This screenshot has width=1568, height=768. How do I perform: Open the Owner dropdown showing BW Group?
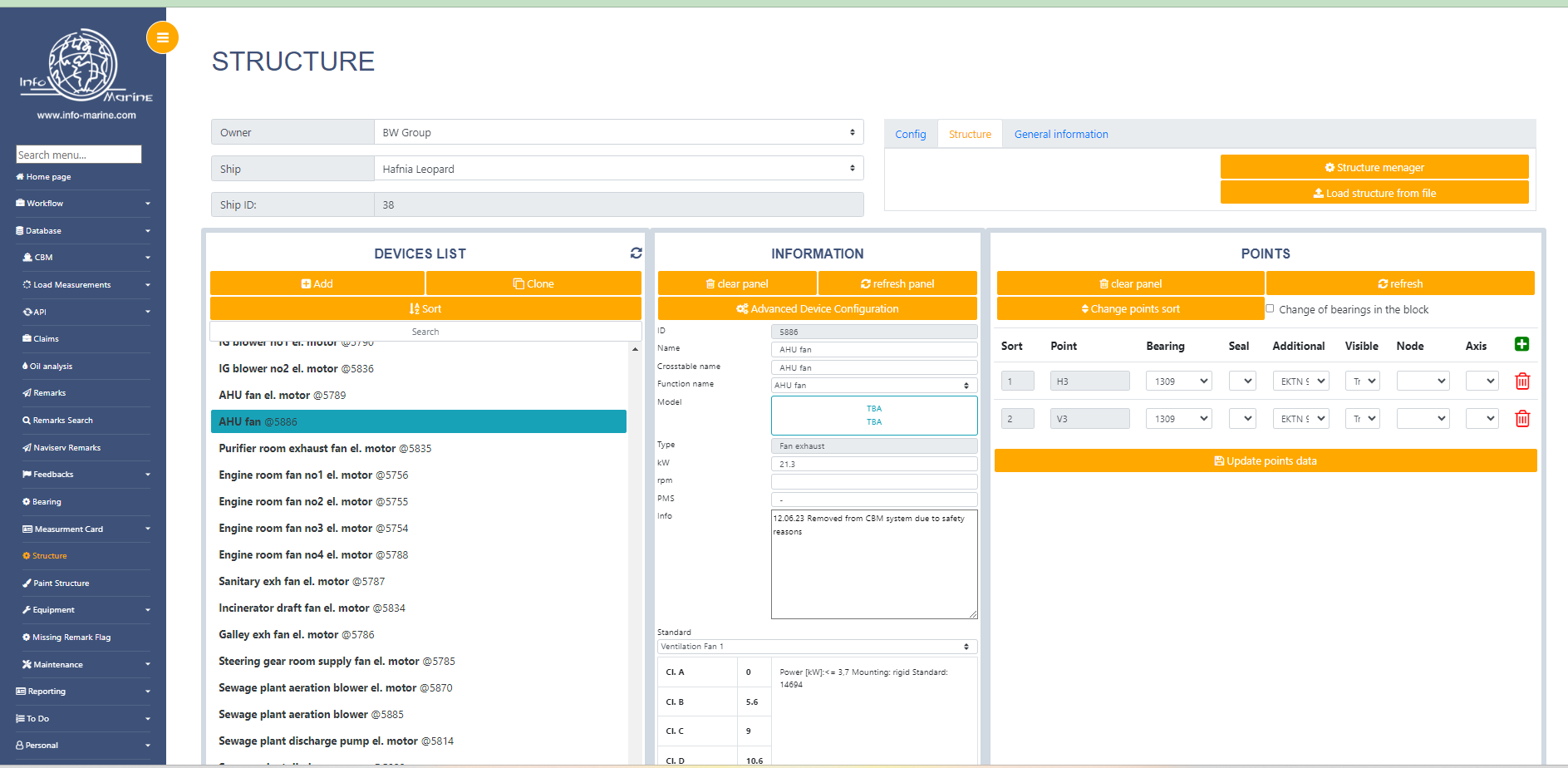[x=618, y=132]
